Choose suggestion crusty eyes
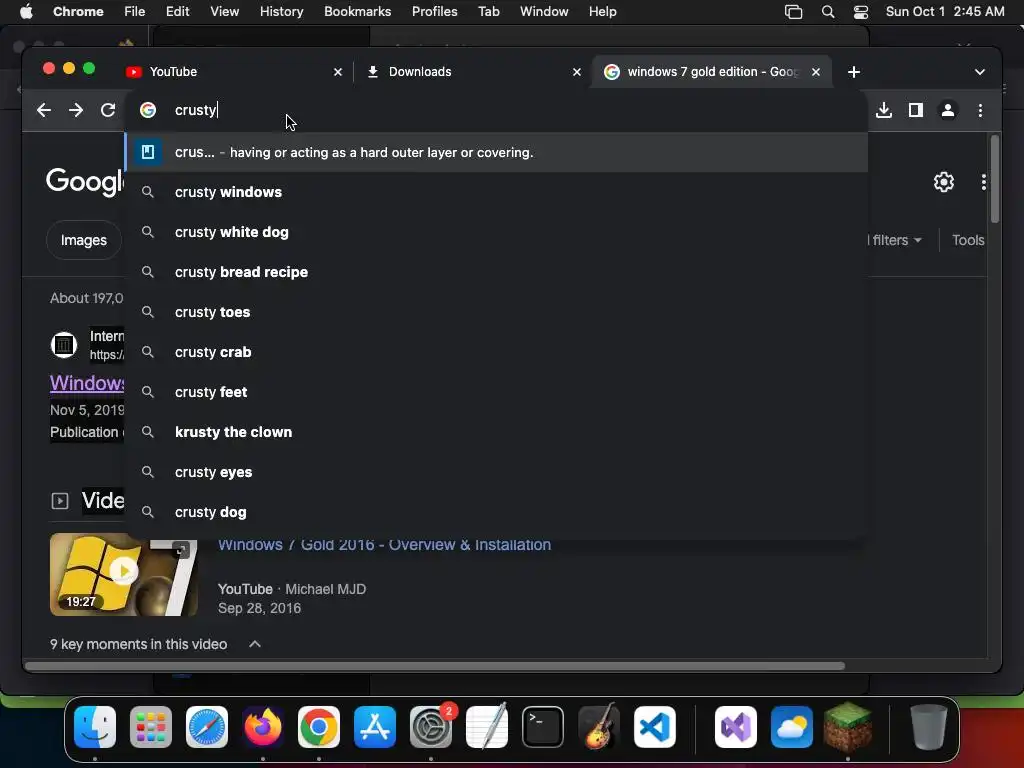The height and width of the screenshot is (768, 1024). coord(496,472)
